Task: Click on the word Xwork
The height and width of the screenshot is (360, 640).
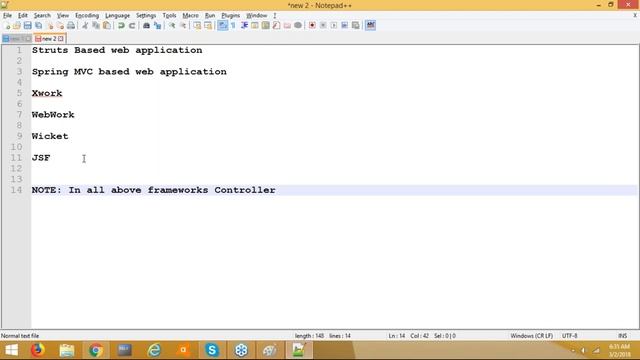Action: (47, 93)
